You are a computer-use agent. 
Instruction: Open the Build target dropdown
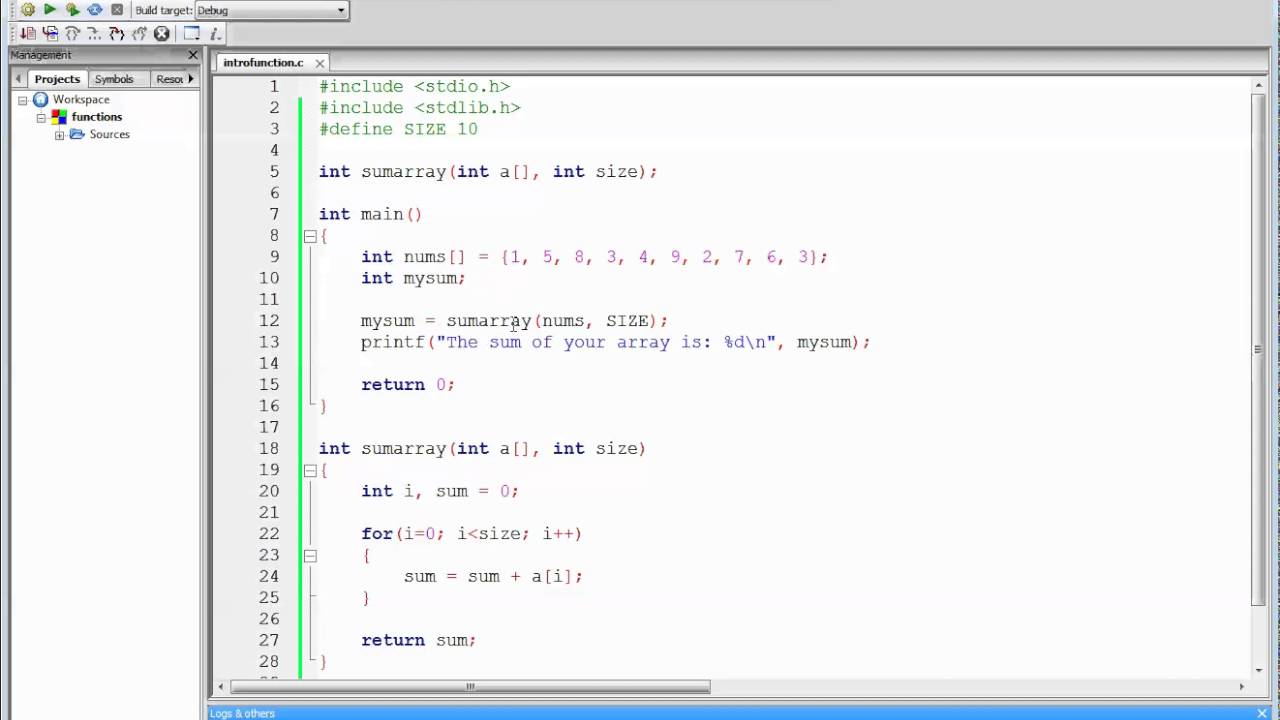coord(271,10)
